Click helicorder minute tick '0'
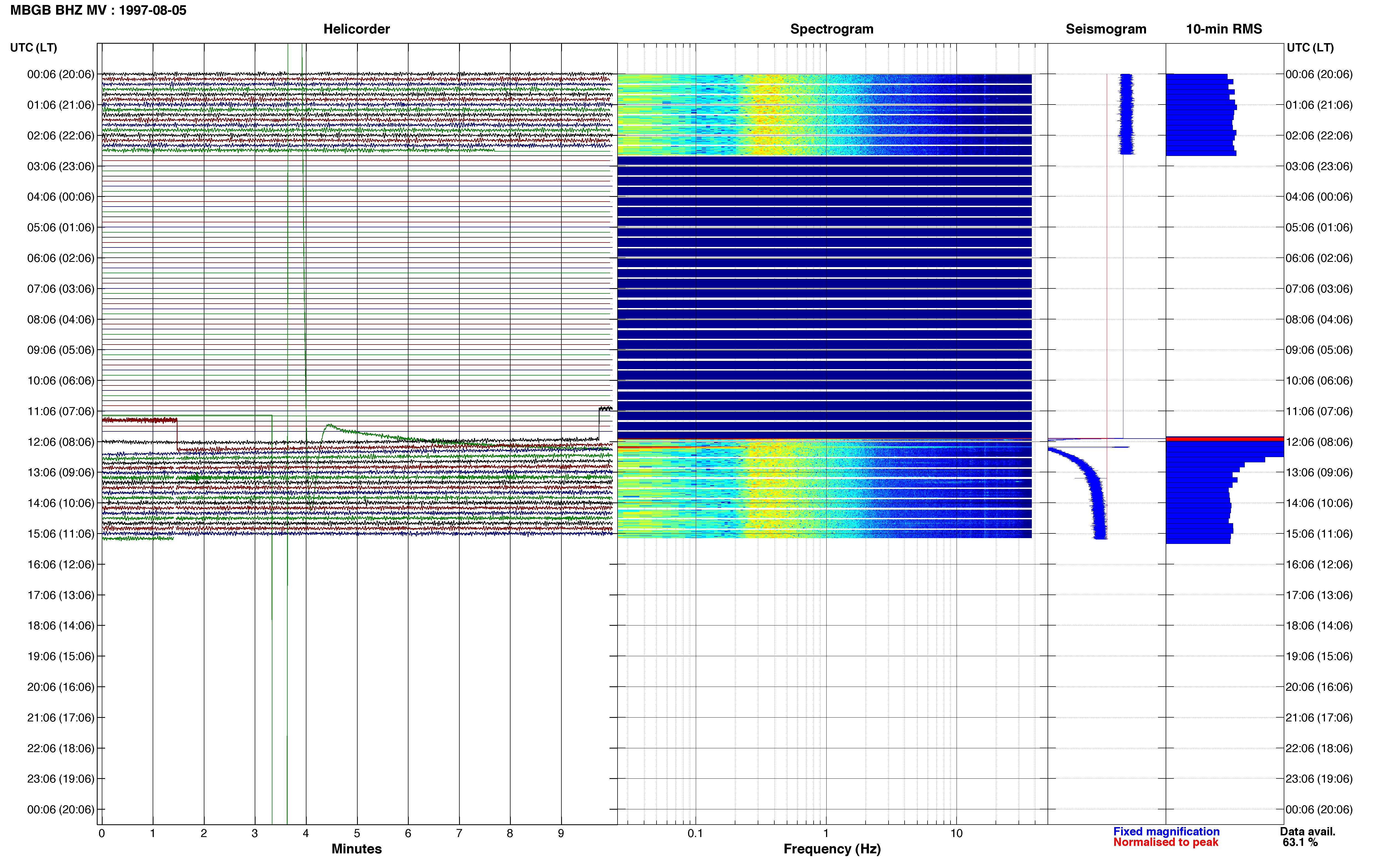 pos(101,833)
